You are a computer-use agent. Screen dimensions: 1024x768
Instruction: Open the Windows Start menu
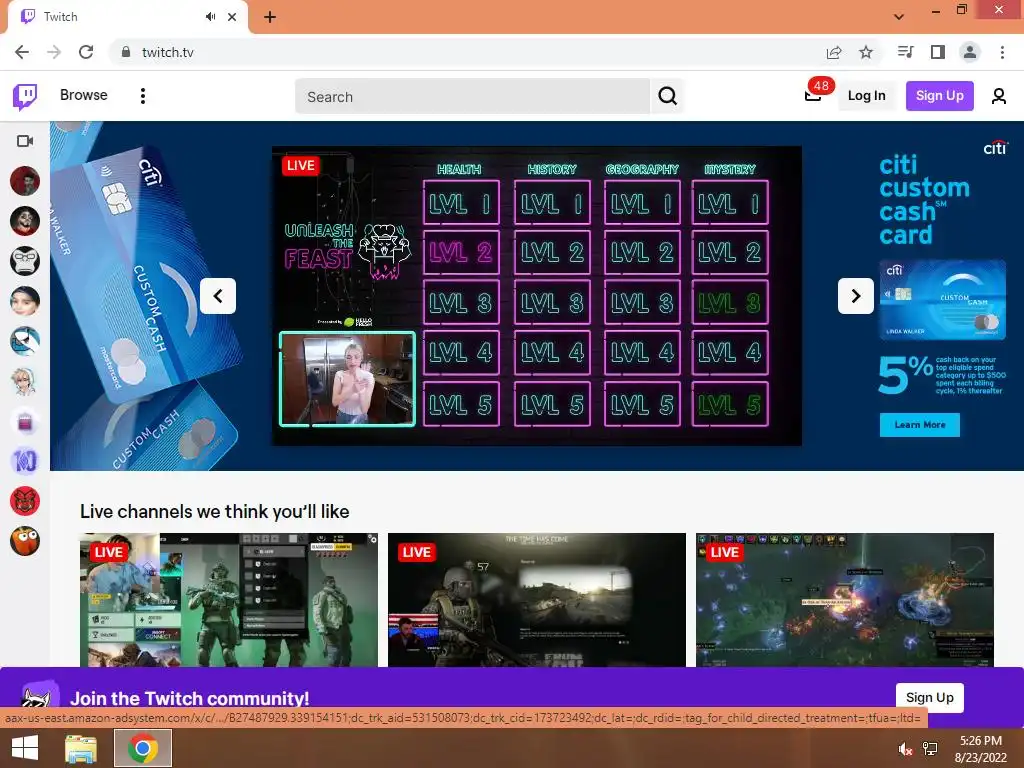[x=25, y=748]
